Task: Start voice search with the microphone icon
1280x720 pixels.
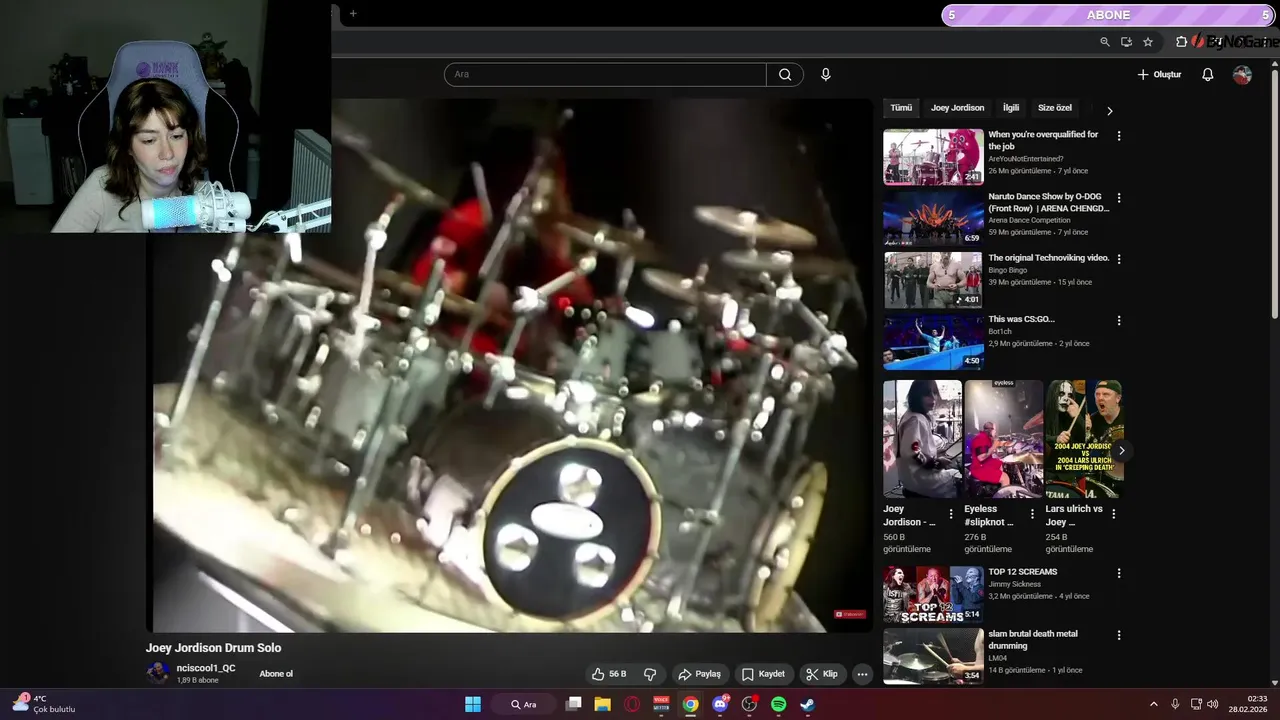Action: coord(825,74)
